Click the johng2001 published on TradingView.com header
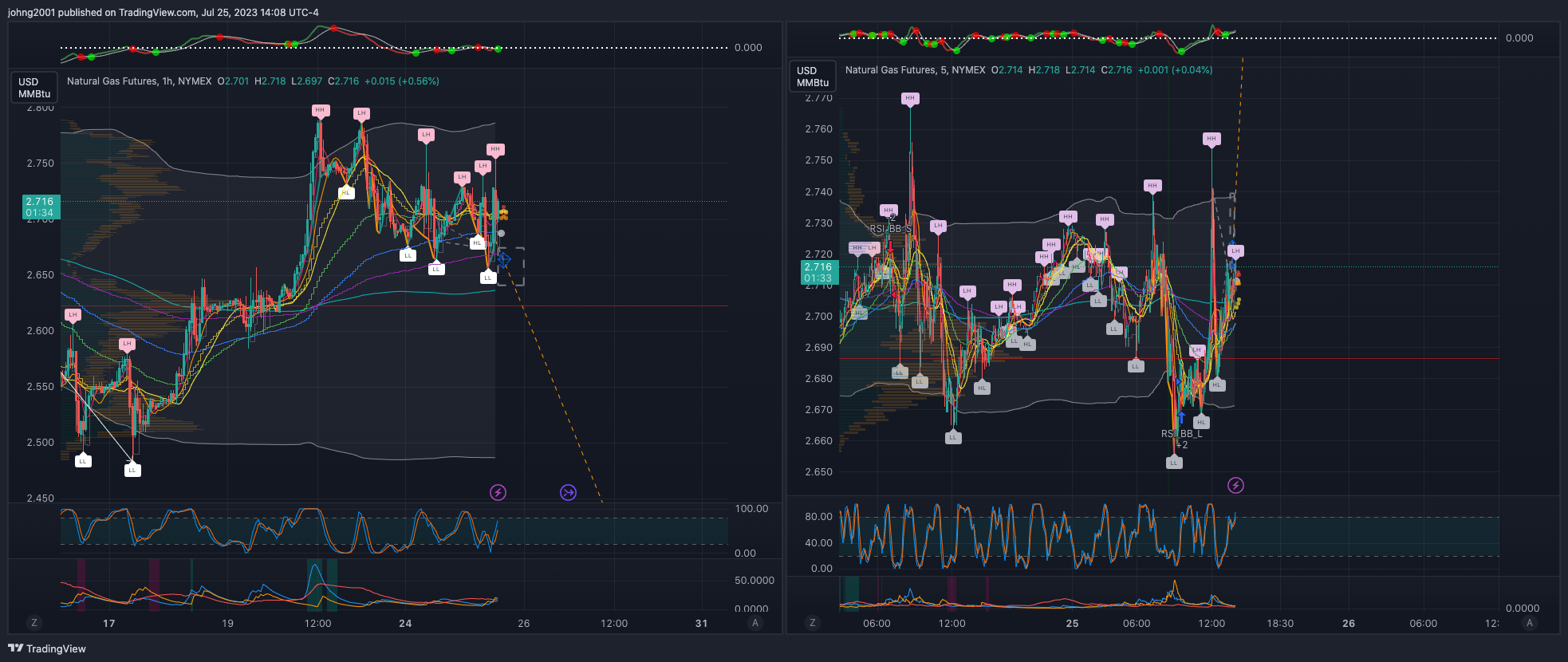Viewport: 1568px width, 662px height. [x=163, y=13]
